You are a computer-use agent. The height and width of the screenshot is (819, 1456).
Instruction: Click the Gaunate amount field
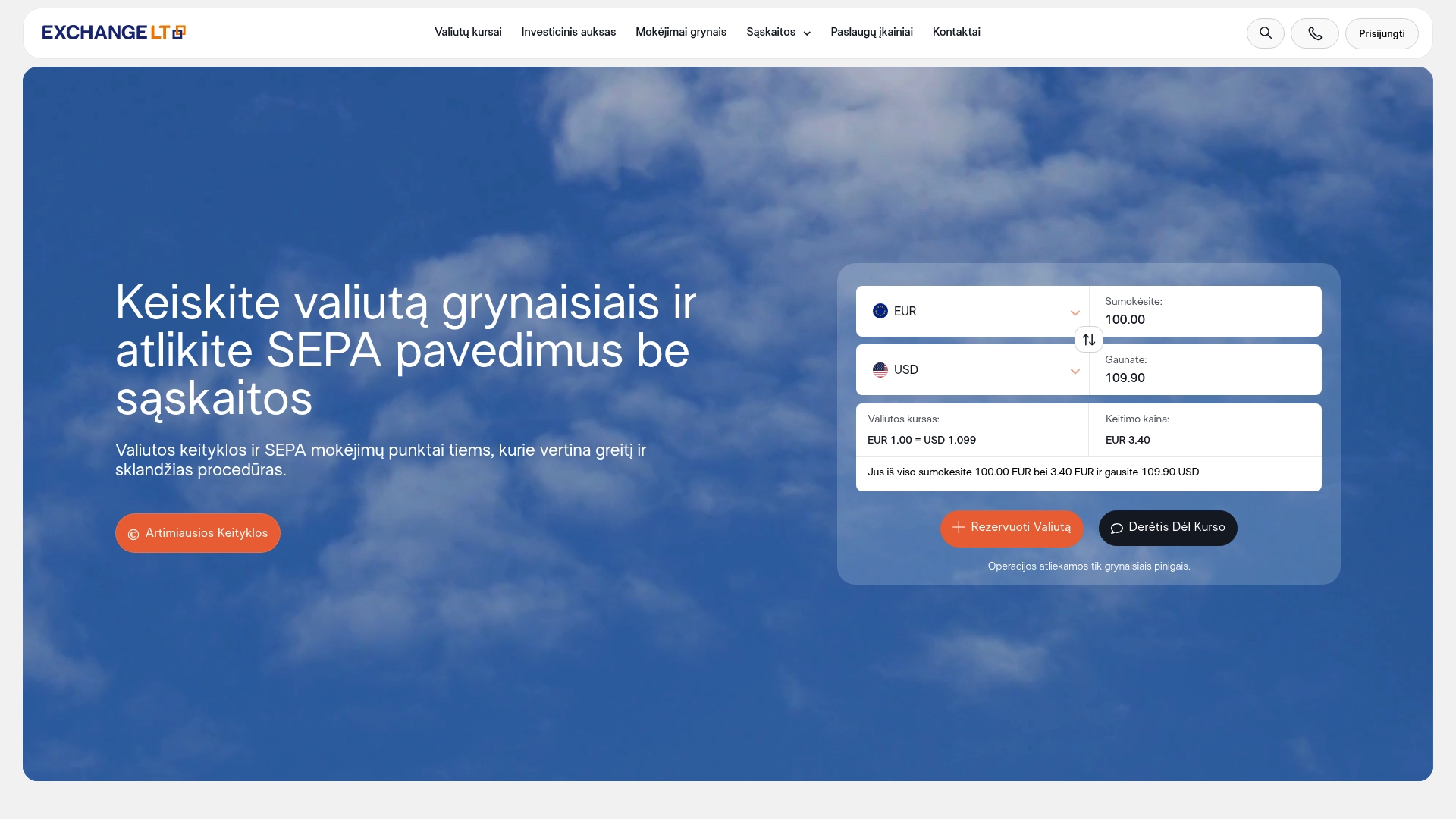click(x=1205, y=369)
